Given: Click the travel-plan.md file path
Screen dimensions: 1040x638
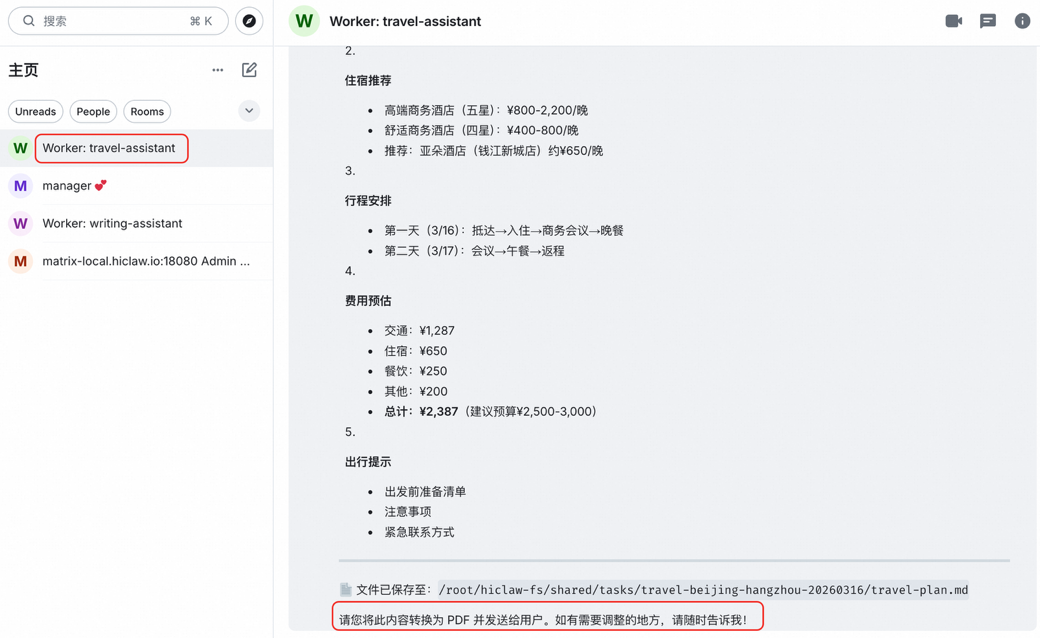Looking at the screenshot, I should pyautogui.click(x=703, y=590).
